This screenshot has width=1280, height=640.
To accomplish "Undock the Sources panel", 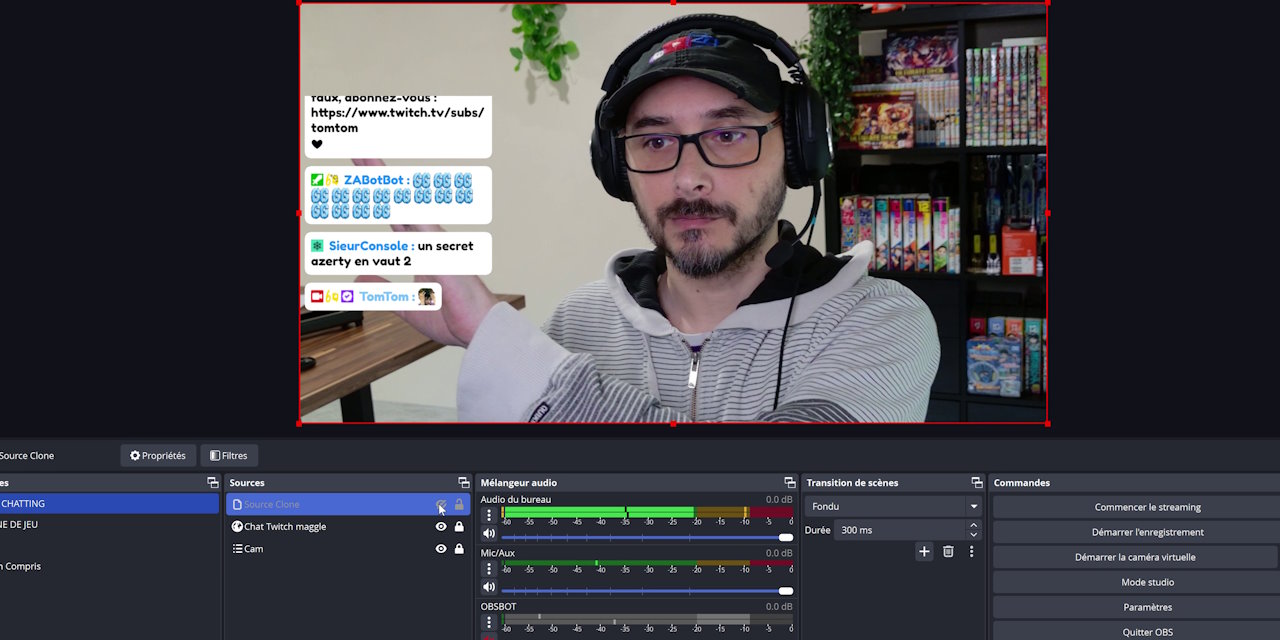I will pyautogui.click(x=463, y=483).
